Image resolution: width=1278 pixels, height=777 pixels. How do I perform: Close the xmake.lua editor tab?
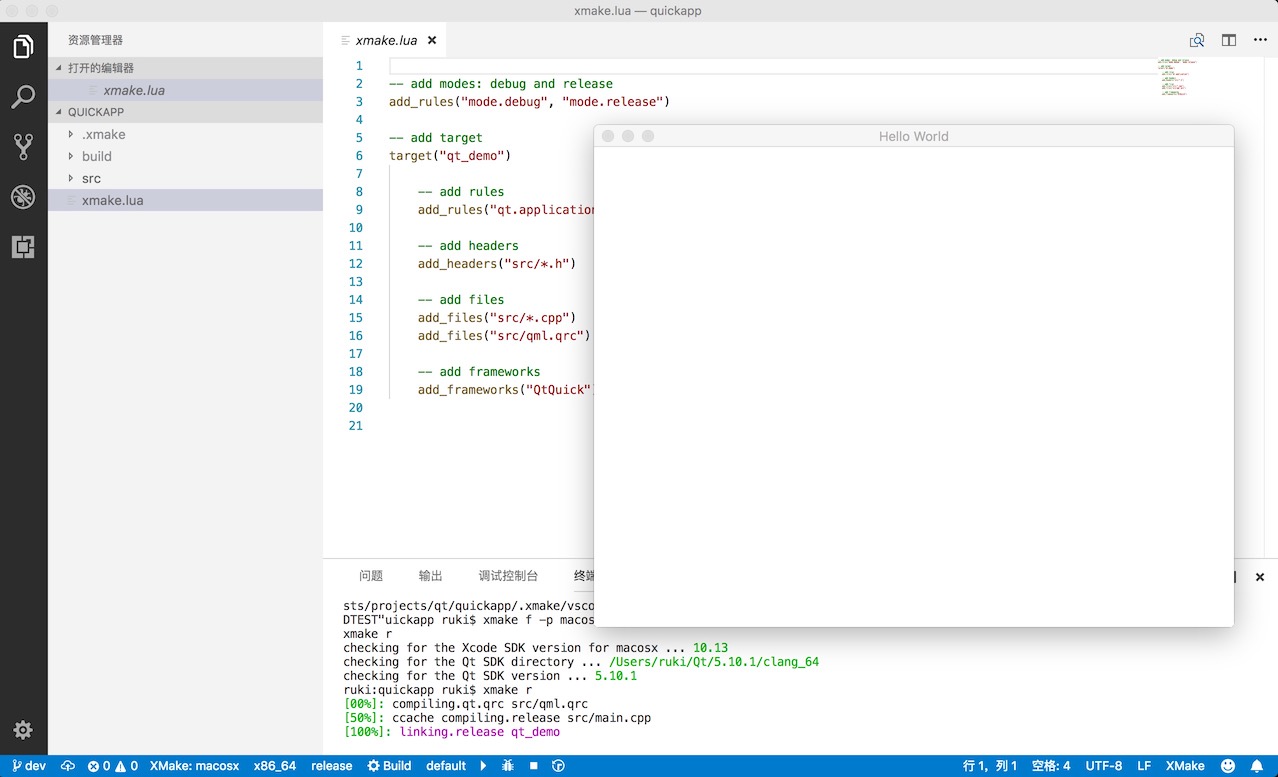click(x=432, y=41)
